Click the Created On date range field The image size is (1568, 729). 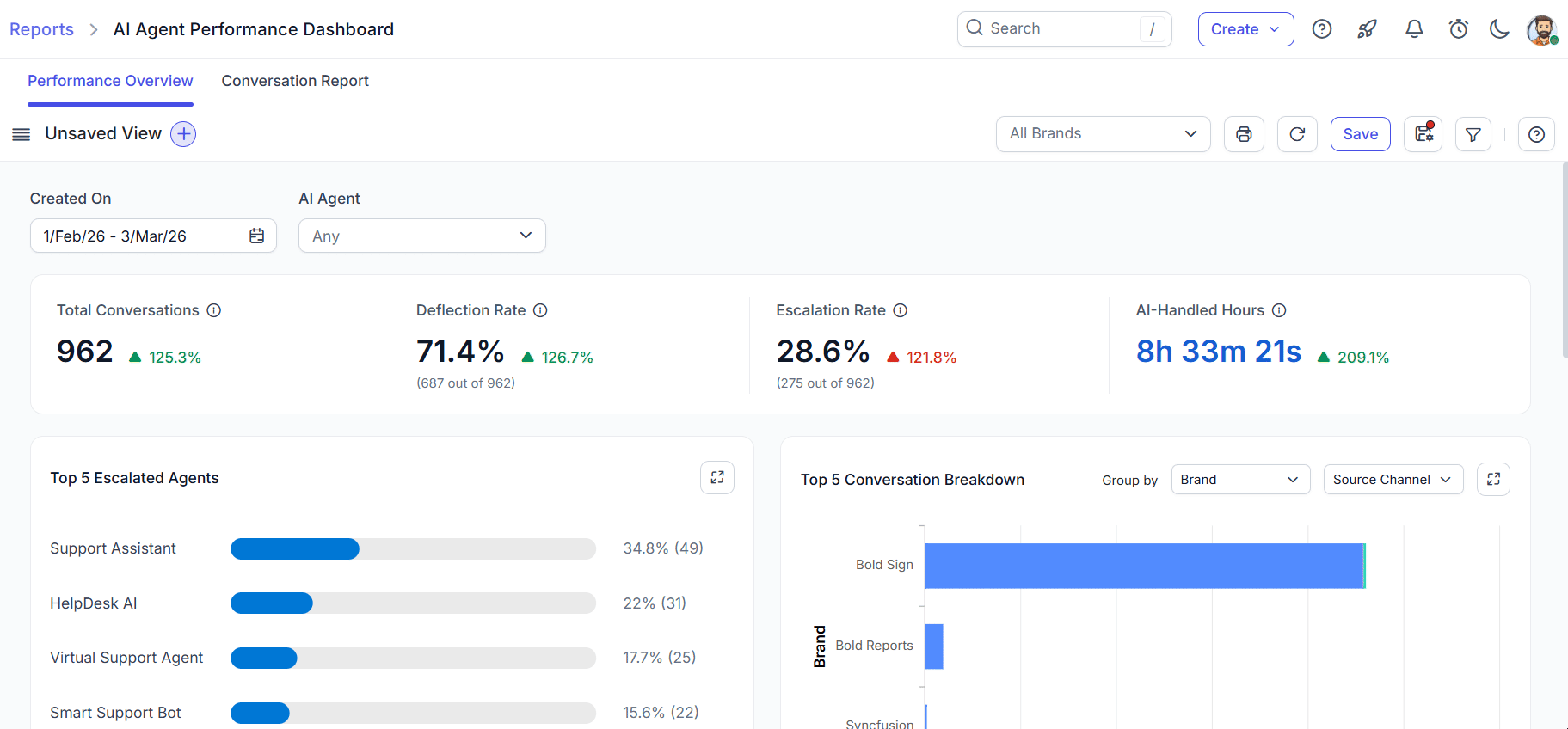[x=153, y=236]
